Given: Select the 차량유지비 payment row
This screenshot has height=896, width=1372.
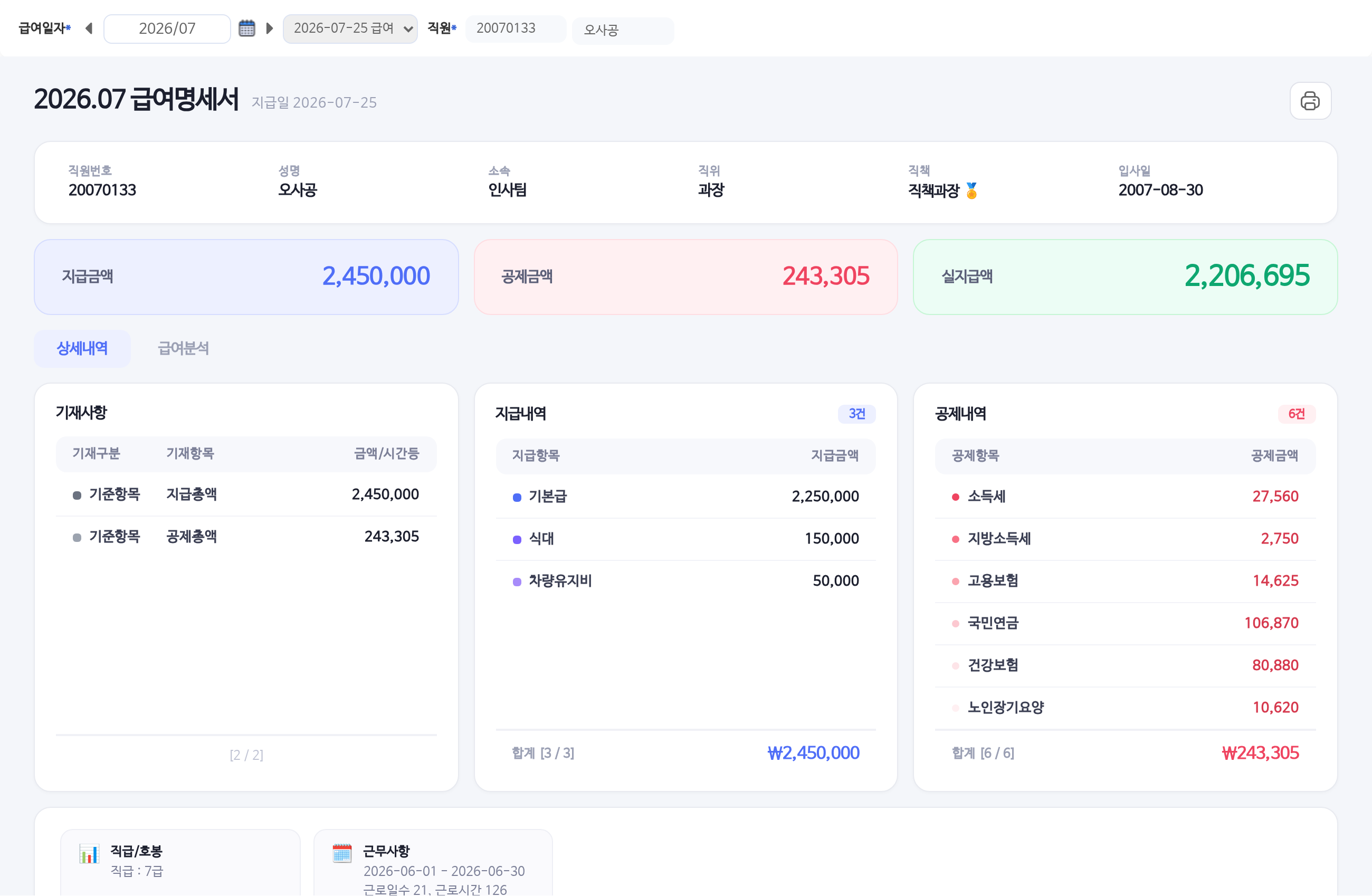Looking at the screenshot, I should [x=685, y=580].
